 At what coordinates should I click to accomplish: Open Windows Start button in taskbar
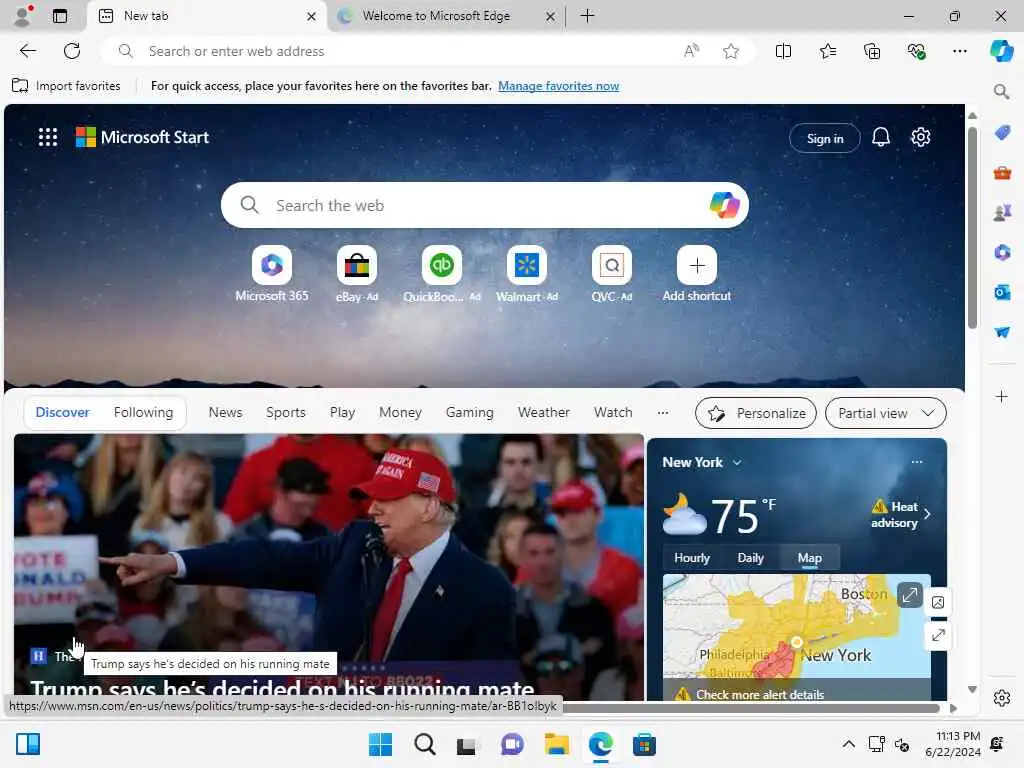pos(380,744)
